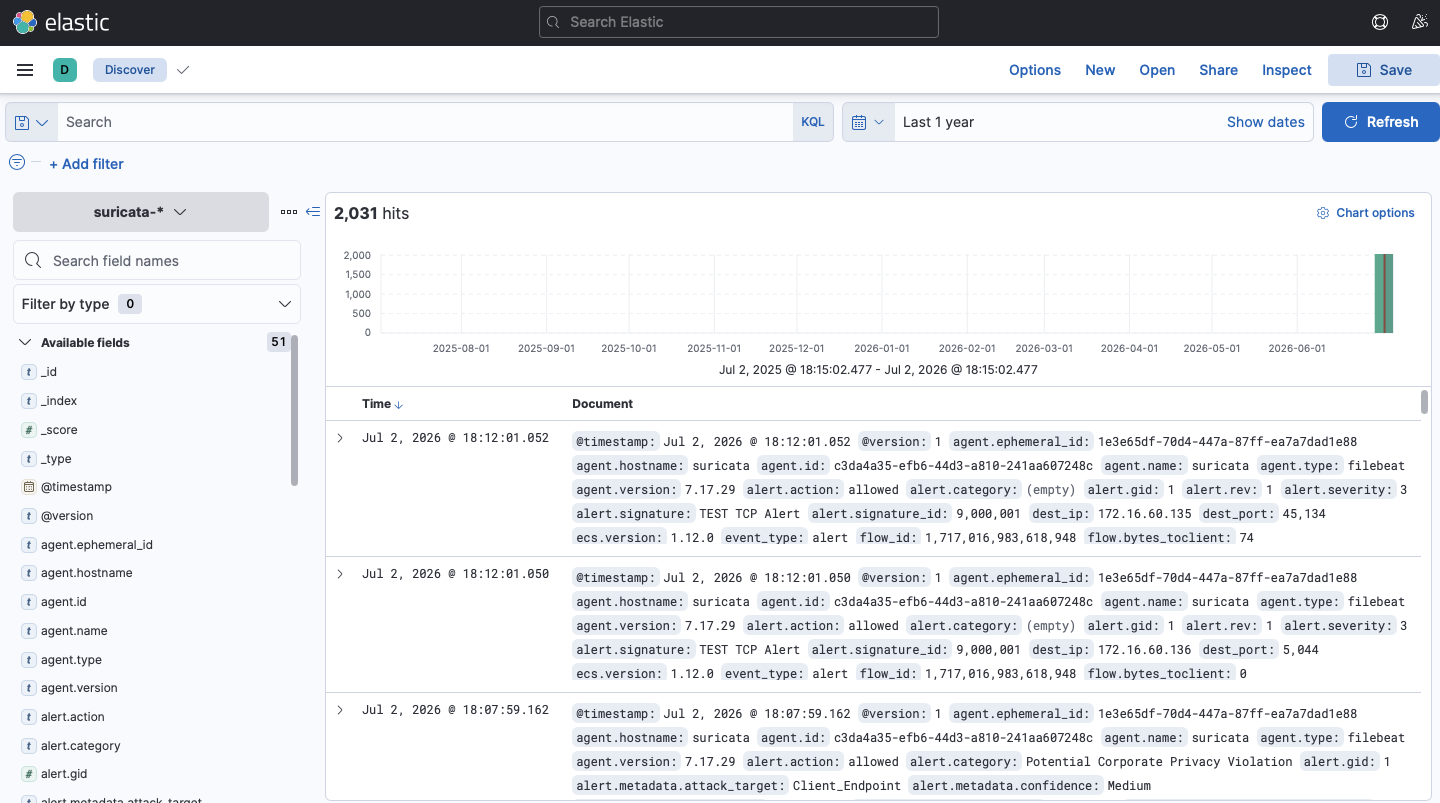Click the document table scrollbar
Viewport: 1440px width, 803px height.
(1425, 401)
